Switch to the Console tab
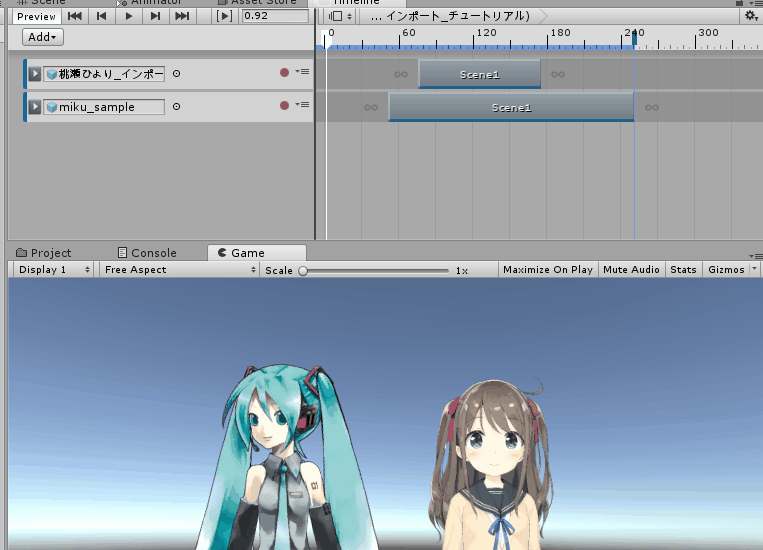Image resolution: width=763 pixels, height=550 pixels. point(147,253)
